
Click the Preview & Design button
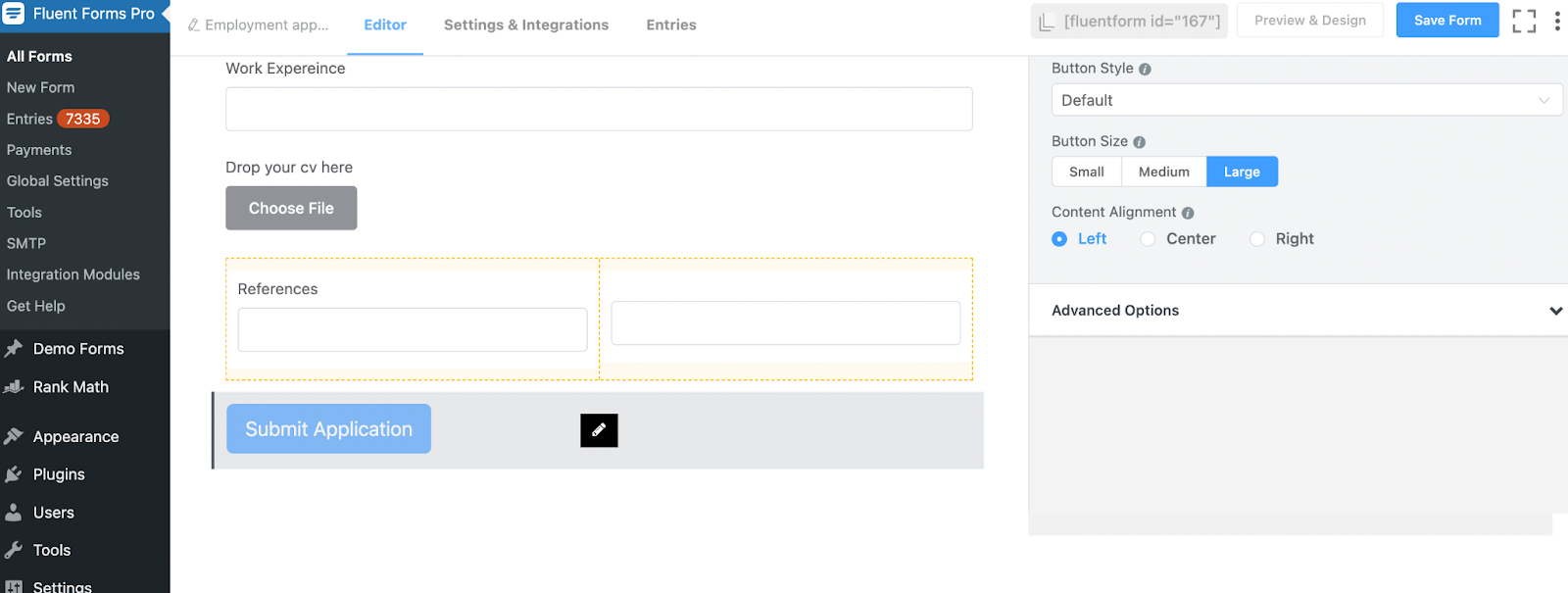pos(1309,21)
